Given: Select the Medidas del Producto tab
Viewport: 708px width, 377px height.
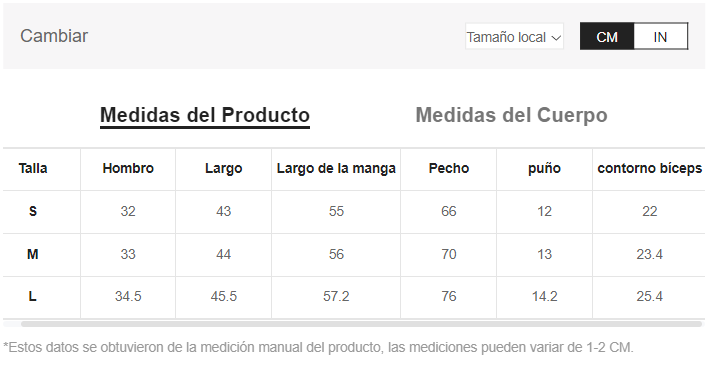Looking at the screenshot, I should pyautogui.click(x=205, y=116).
